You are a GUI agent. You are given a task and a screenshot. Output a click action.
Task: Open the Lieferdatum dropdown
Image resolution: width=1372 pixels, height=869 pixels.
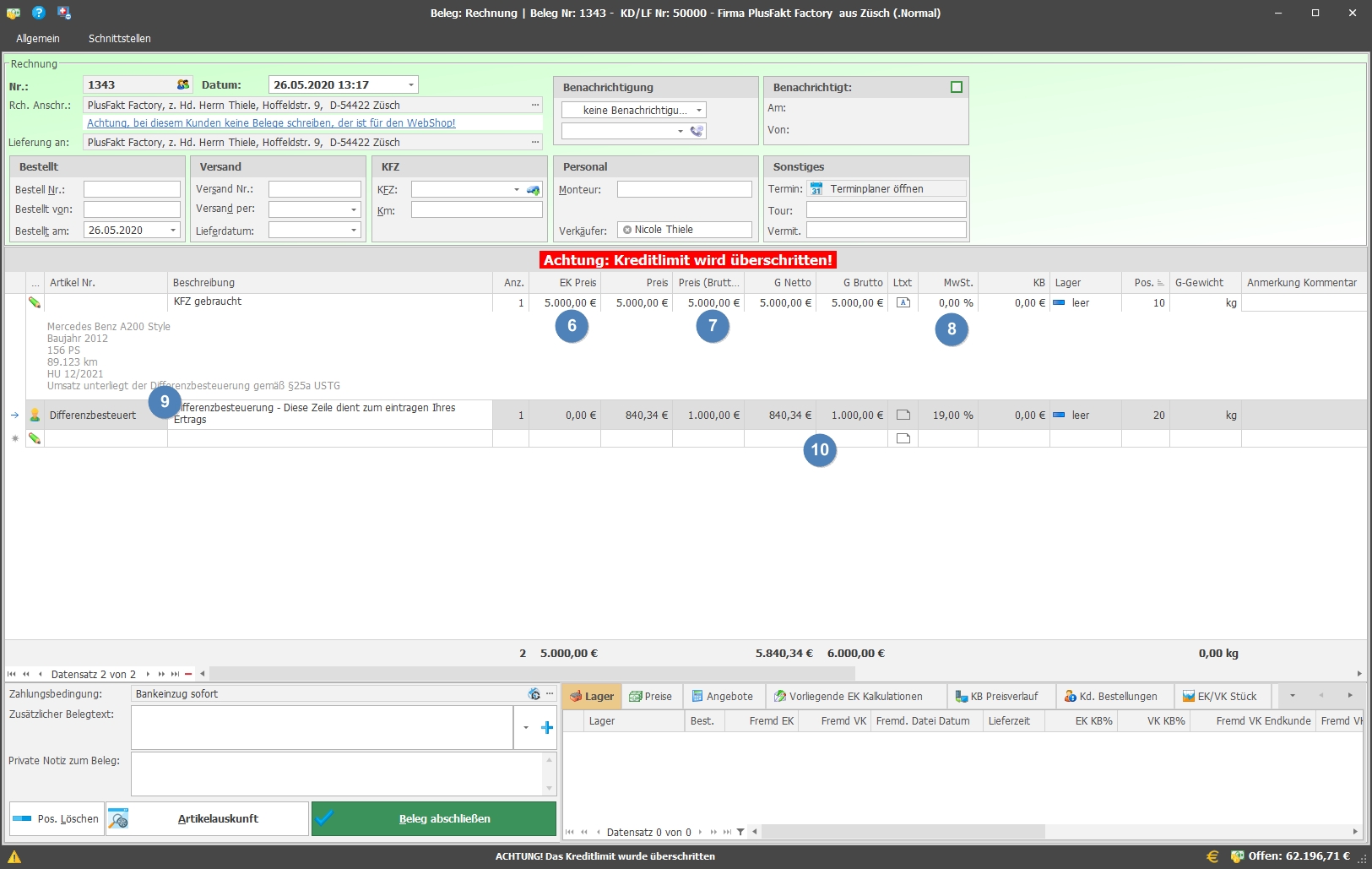354,230
